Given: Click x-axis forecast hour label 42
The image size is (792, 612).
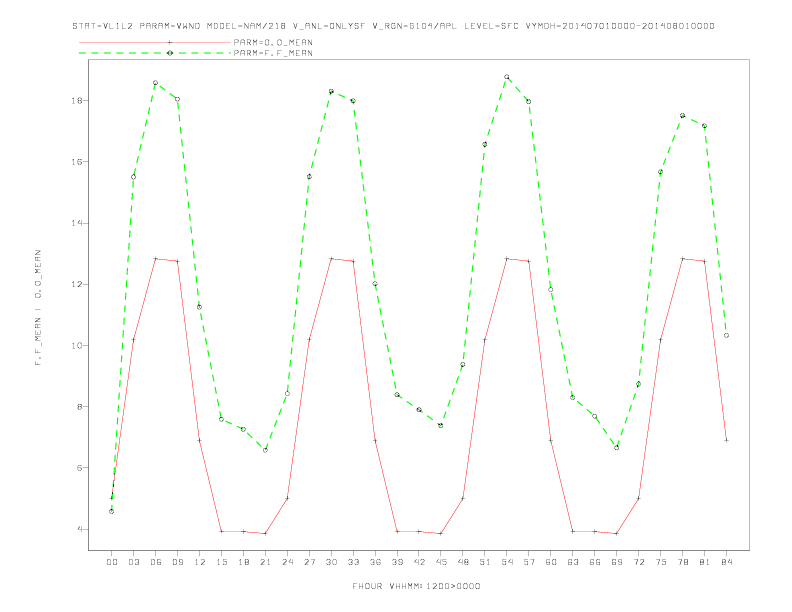Looking at the screenshot, I should pyautogui.click(x=419, y=562).
